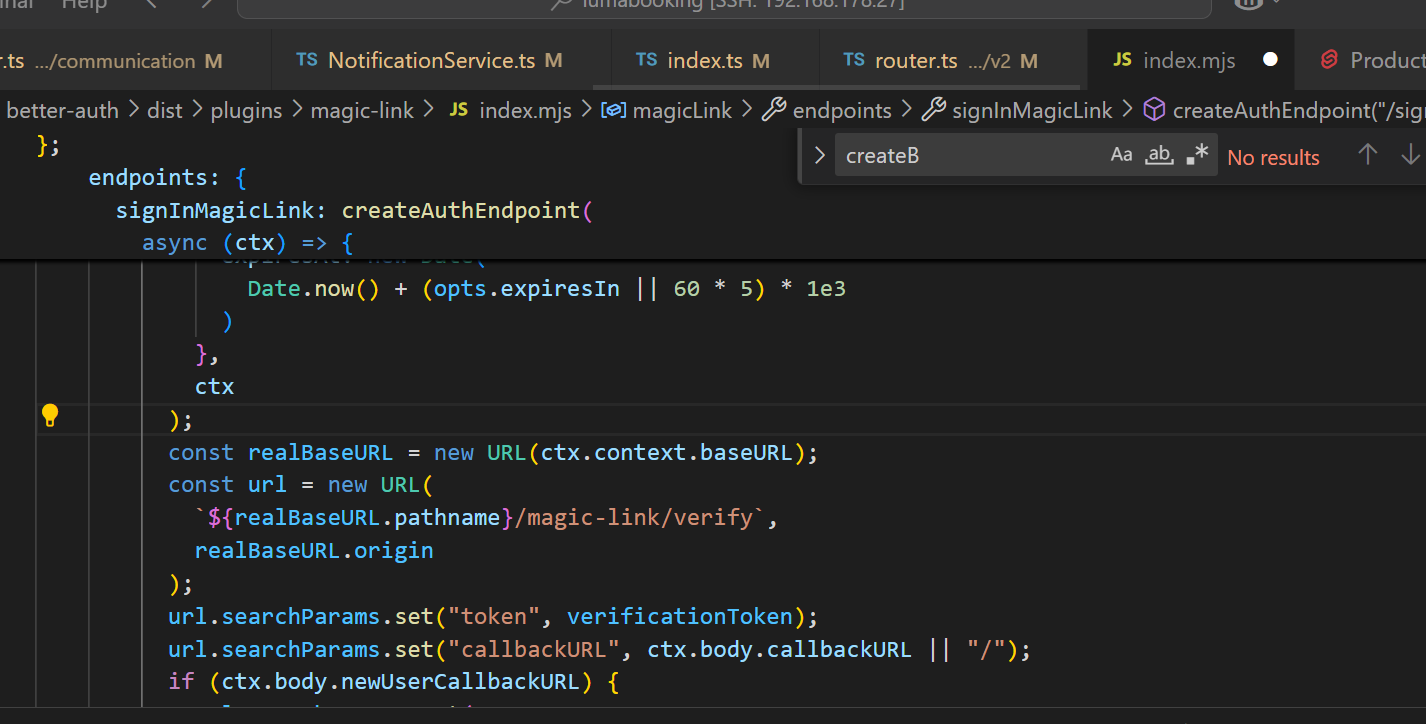Click realBaseURL.origin in the code
Image resolution: width=1426 pixels, height=724 pixels.
click(x=314, y=551)
